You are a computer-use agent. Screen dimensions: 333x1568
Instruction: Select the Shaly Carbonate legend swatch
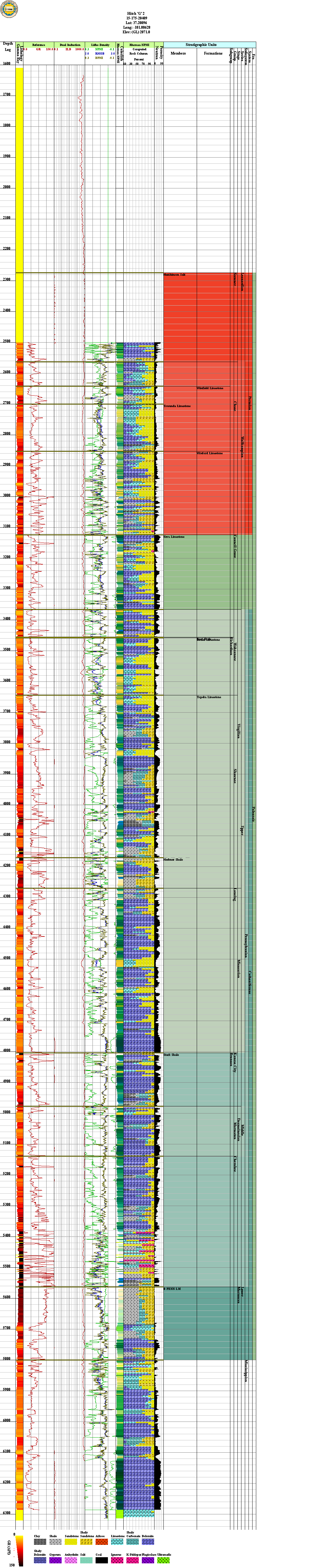click(x=132, y=1542)
